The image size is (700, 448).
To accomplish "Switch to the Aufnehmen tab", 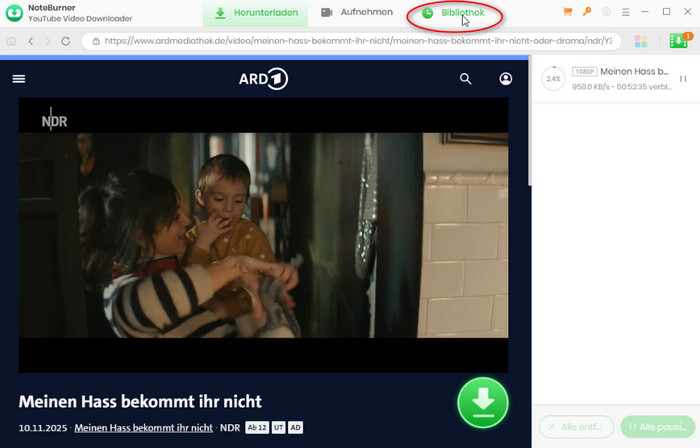I will click(x=357, y=12).
